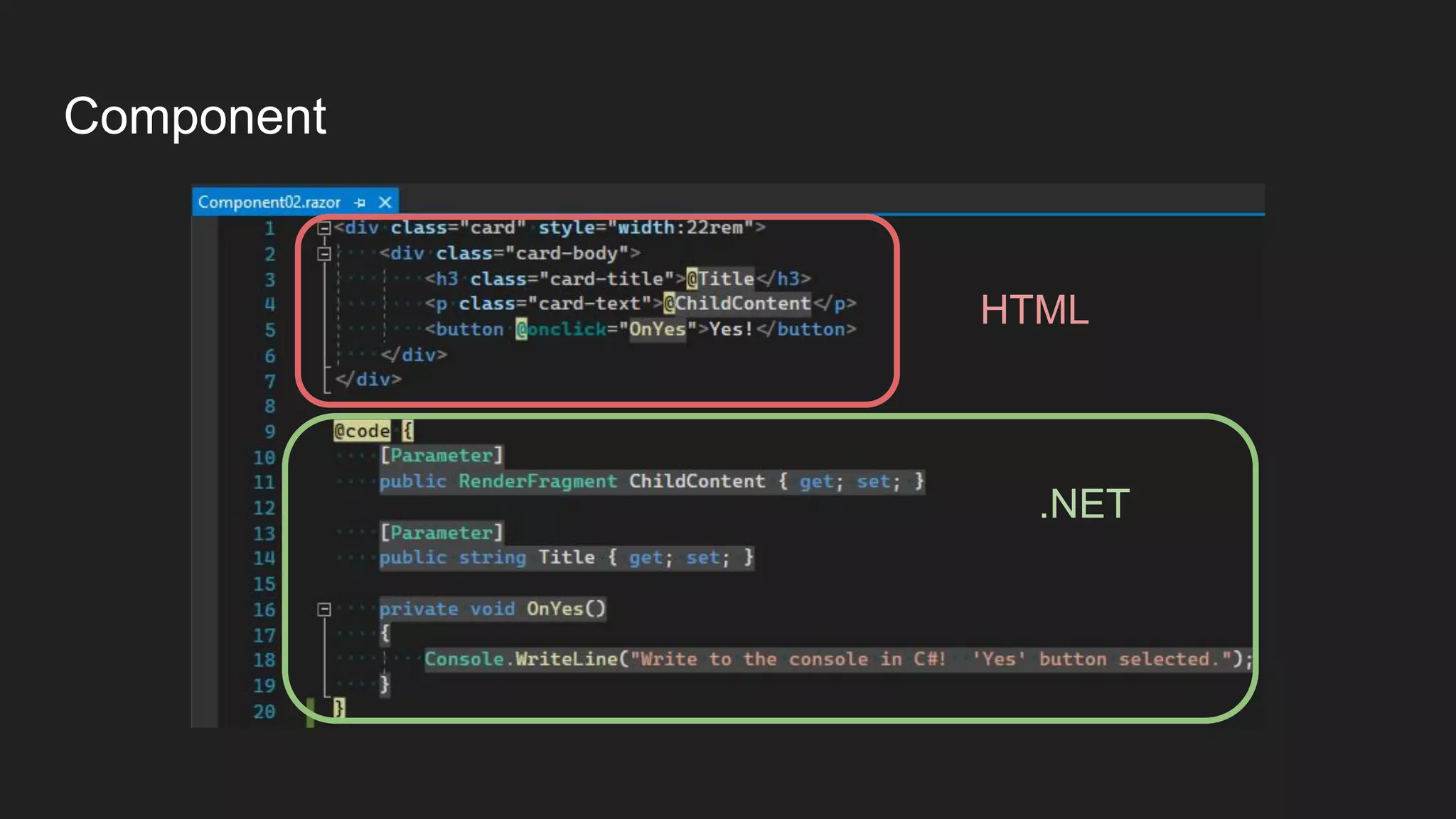This screenshot has width=1456, height=819.
Task: Click the private keyword on line 16
Action: (x=419, y=609)
